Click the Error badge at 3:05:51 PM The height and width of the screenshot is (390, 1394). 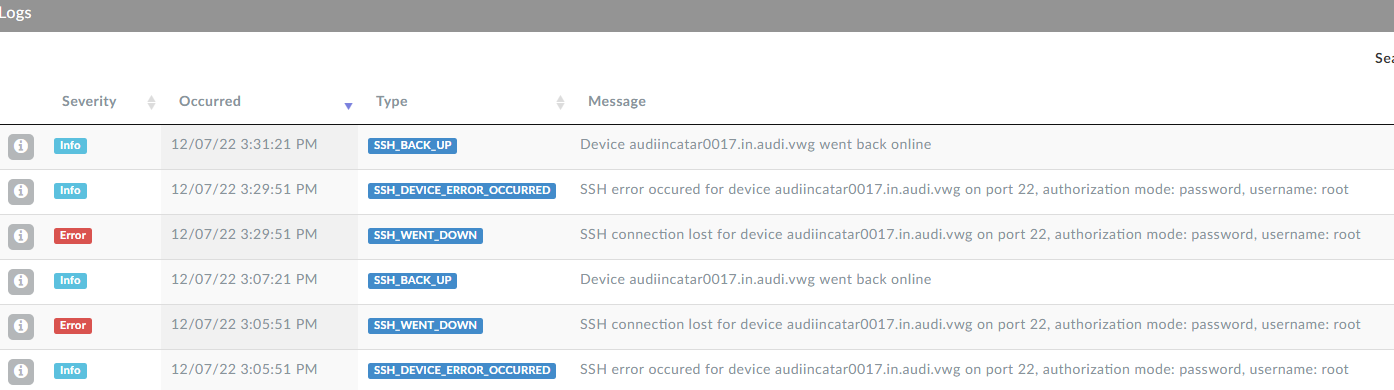(x=73, y=326)
